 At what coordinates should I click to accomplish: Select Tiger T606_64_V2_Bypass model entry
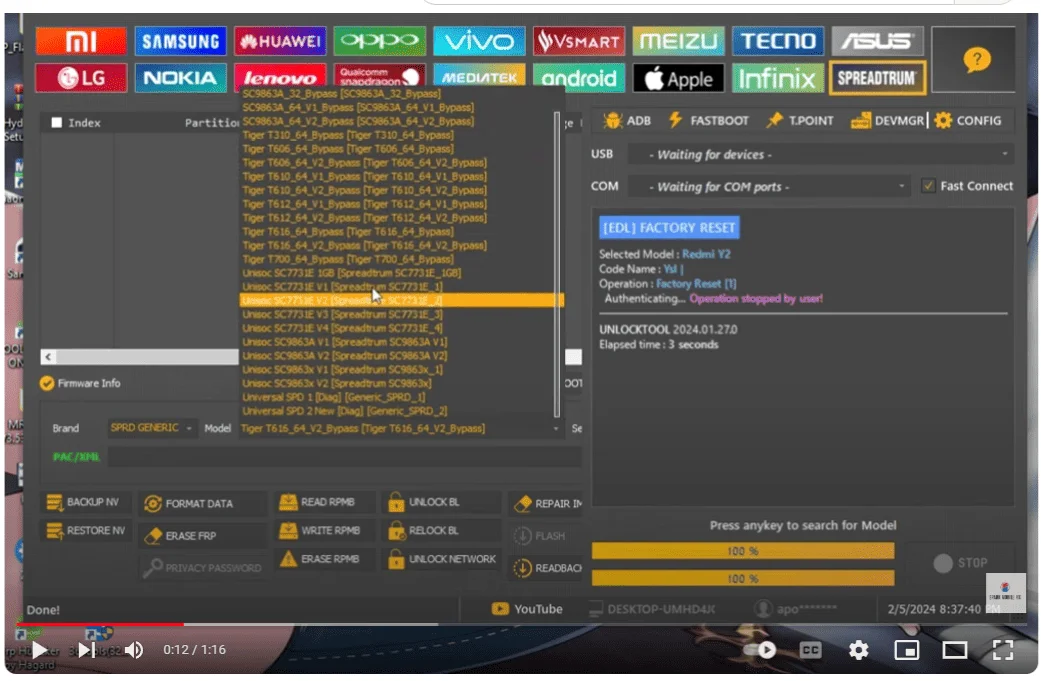(x=364, y=163)
